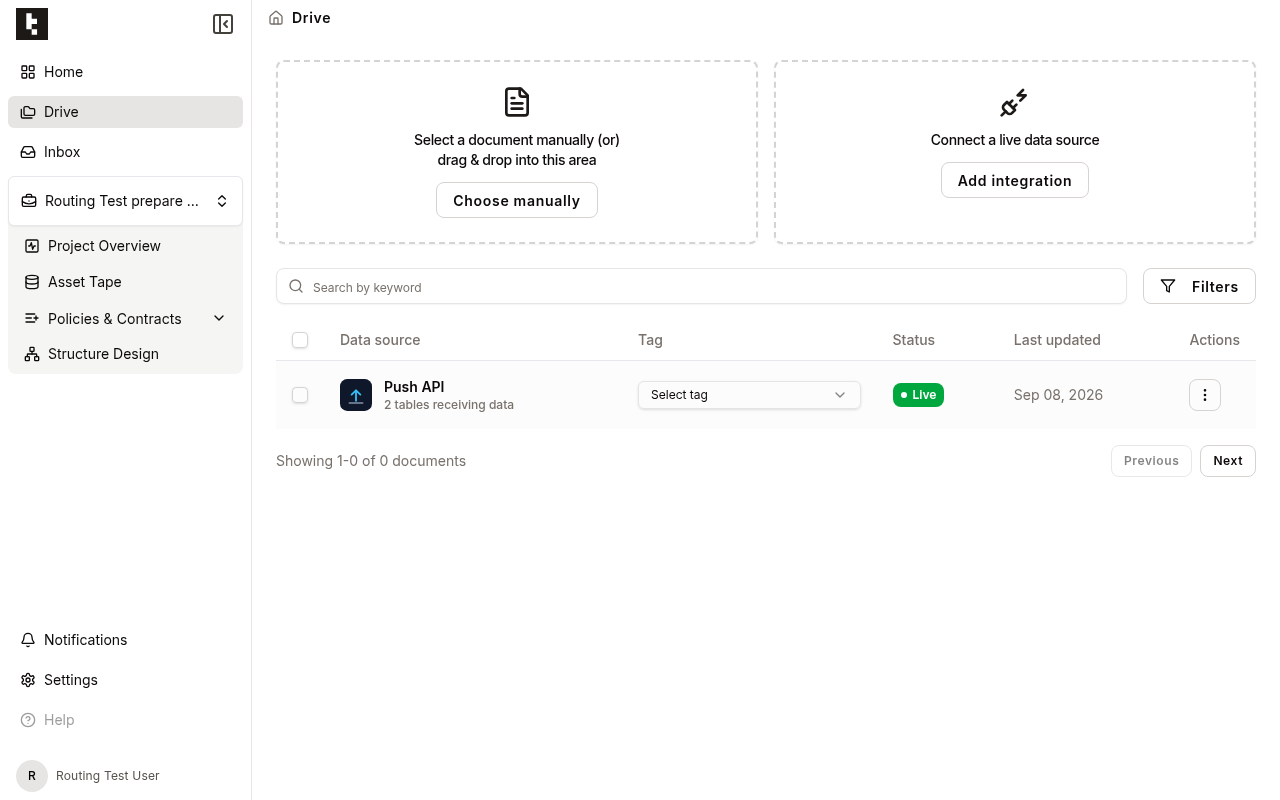Click the Status column header
This screenshot has height=800, width=1280.
coord(914,340)
